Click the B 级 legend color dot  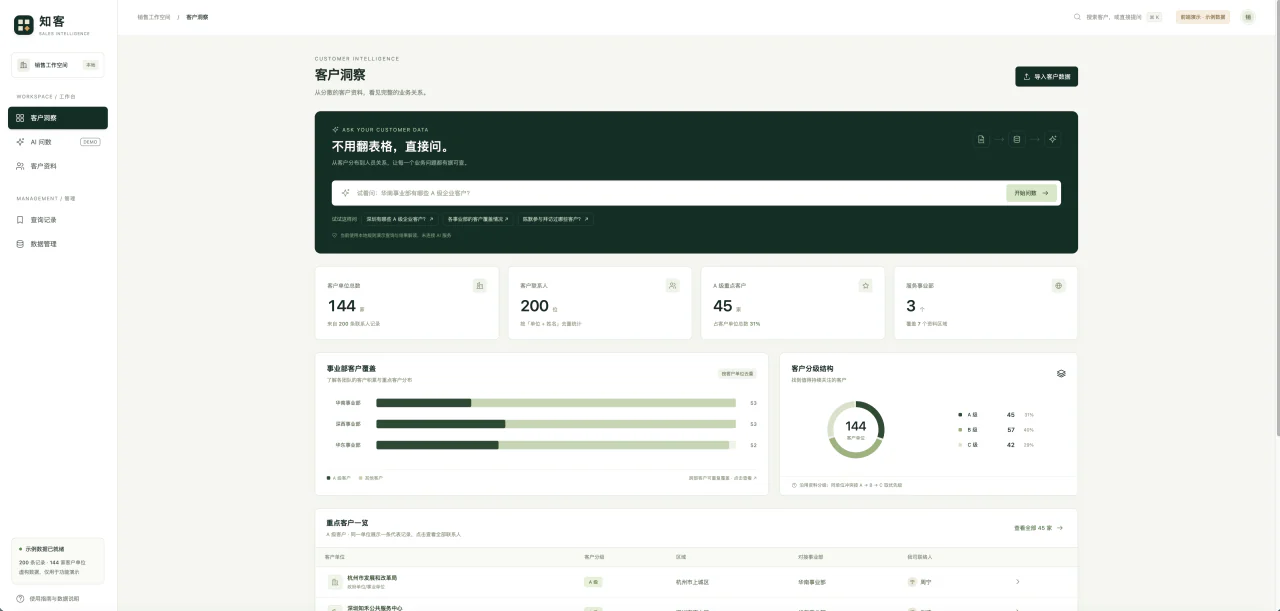click(960, 430)
